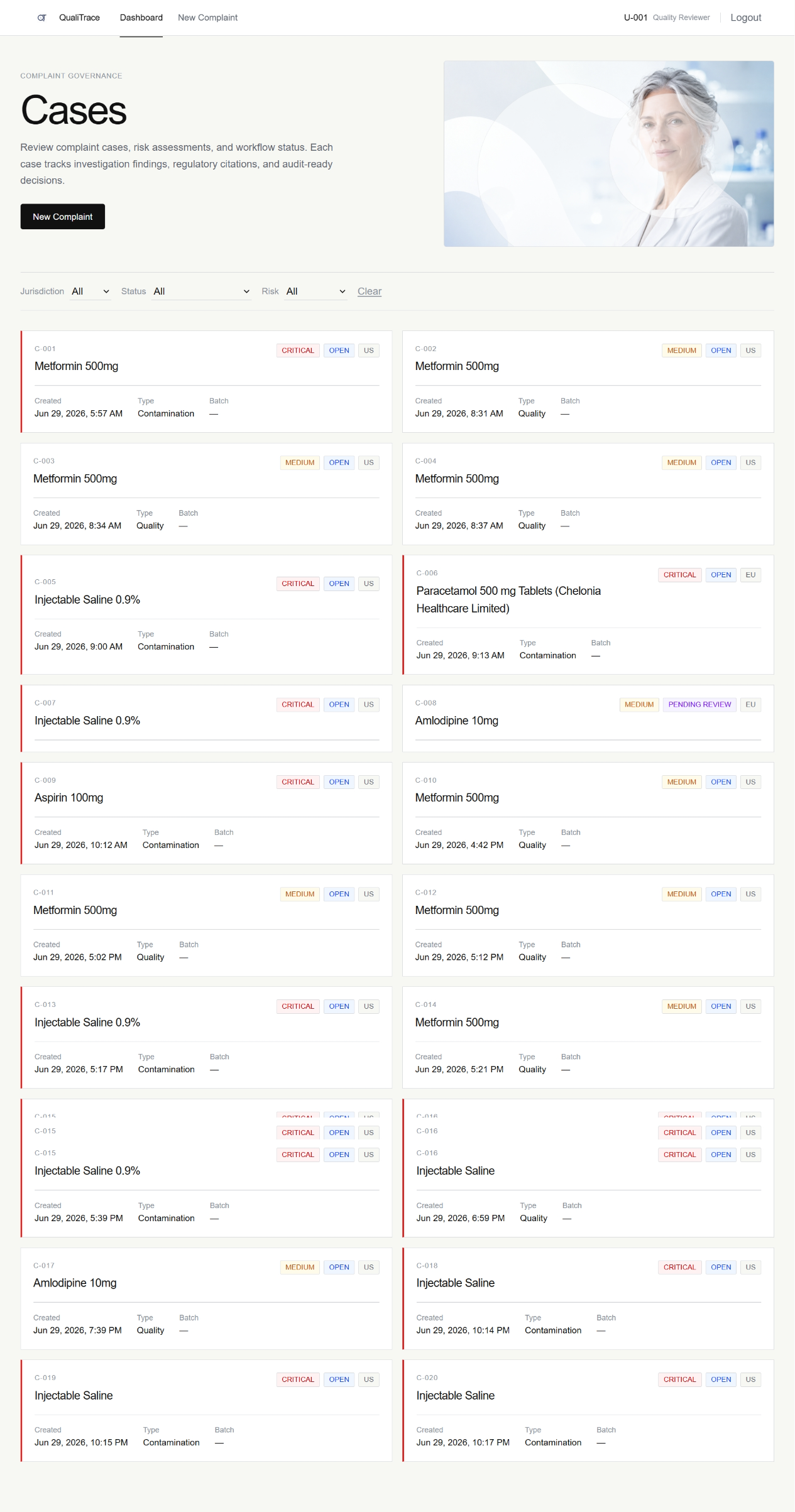
Task: Open the Jurisdiction filter dropdown
Action: [x=90, y=291]
